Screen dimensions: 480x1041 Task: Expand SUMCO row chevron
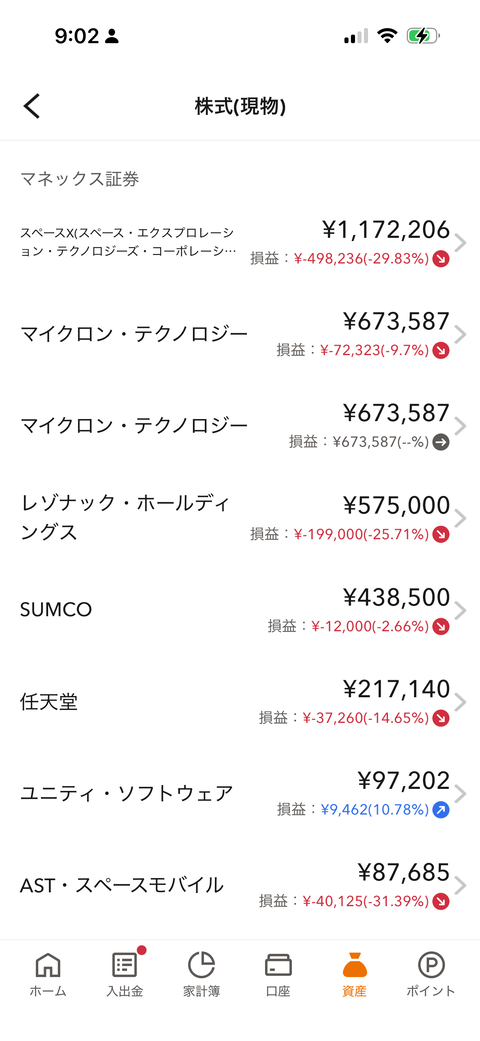(461, 610)
